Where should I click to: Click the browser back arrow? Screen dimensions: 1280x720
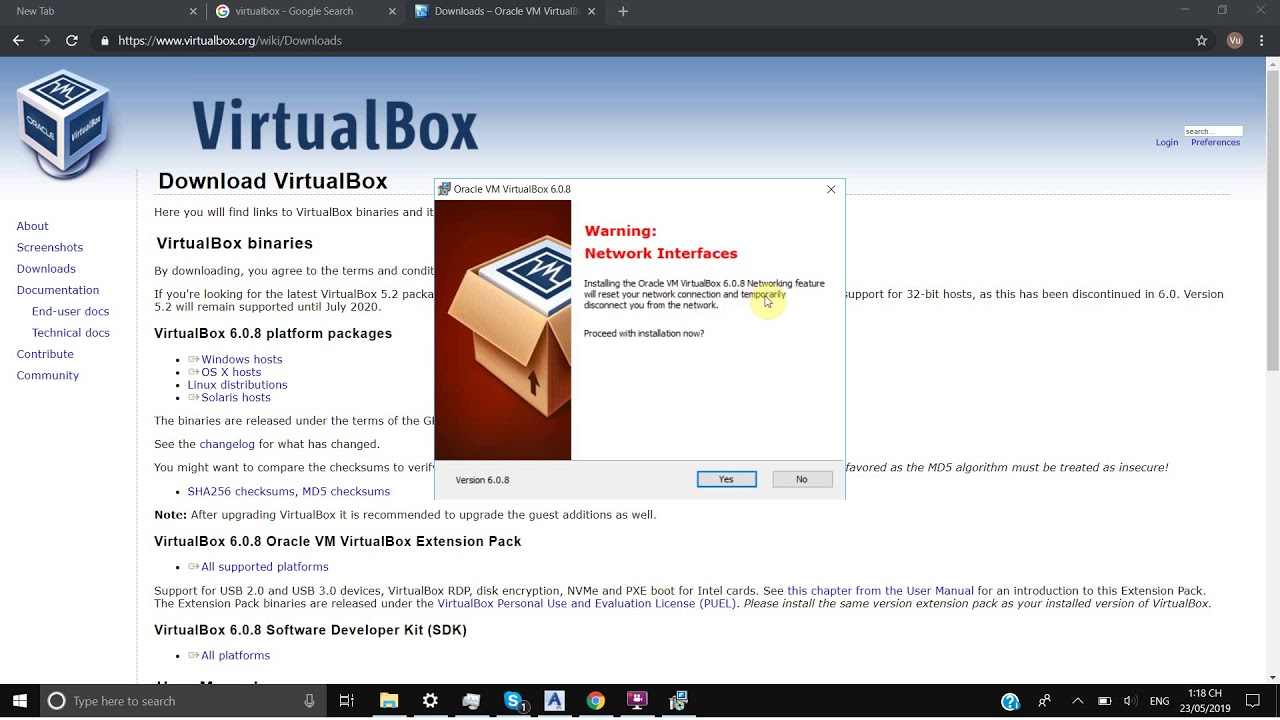18,40
